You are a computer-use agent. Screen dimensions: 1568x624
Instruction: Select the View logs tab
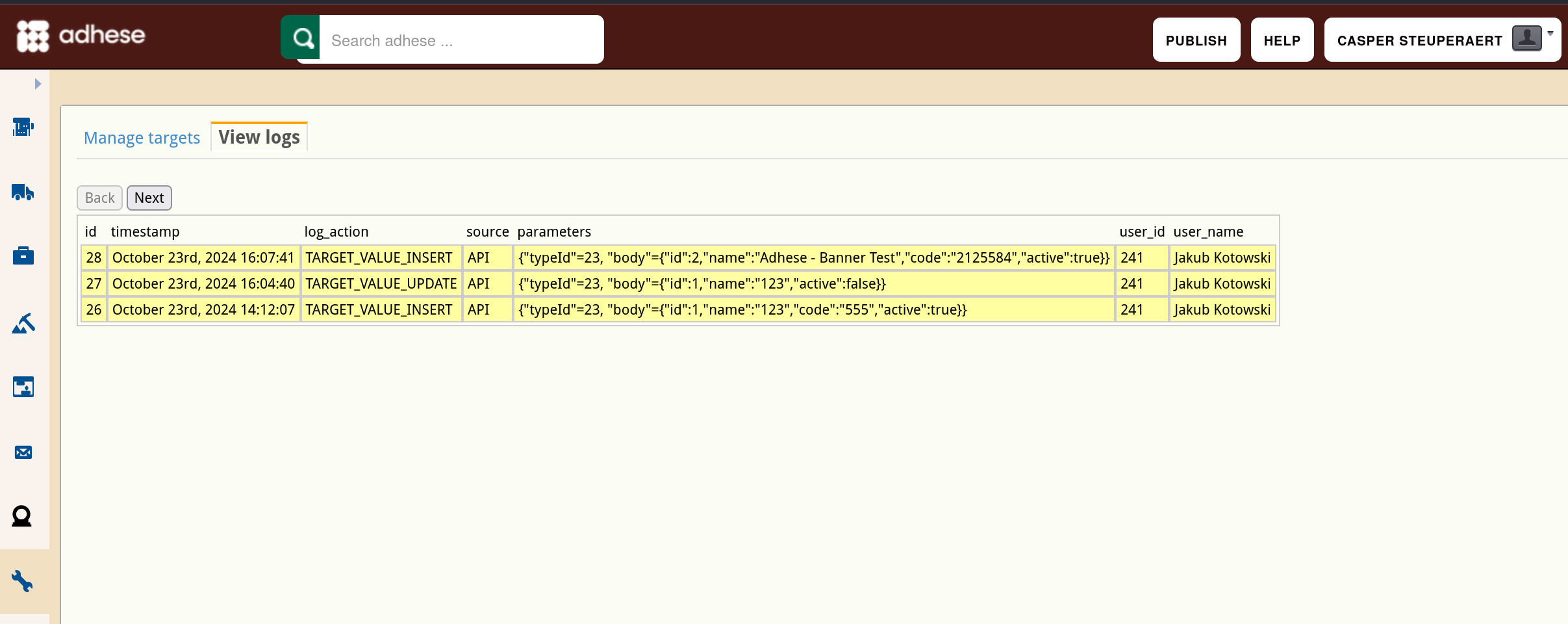tap(259, 137)
